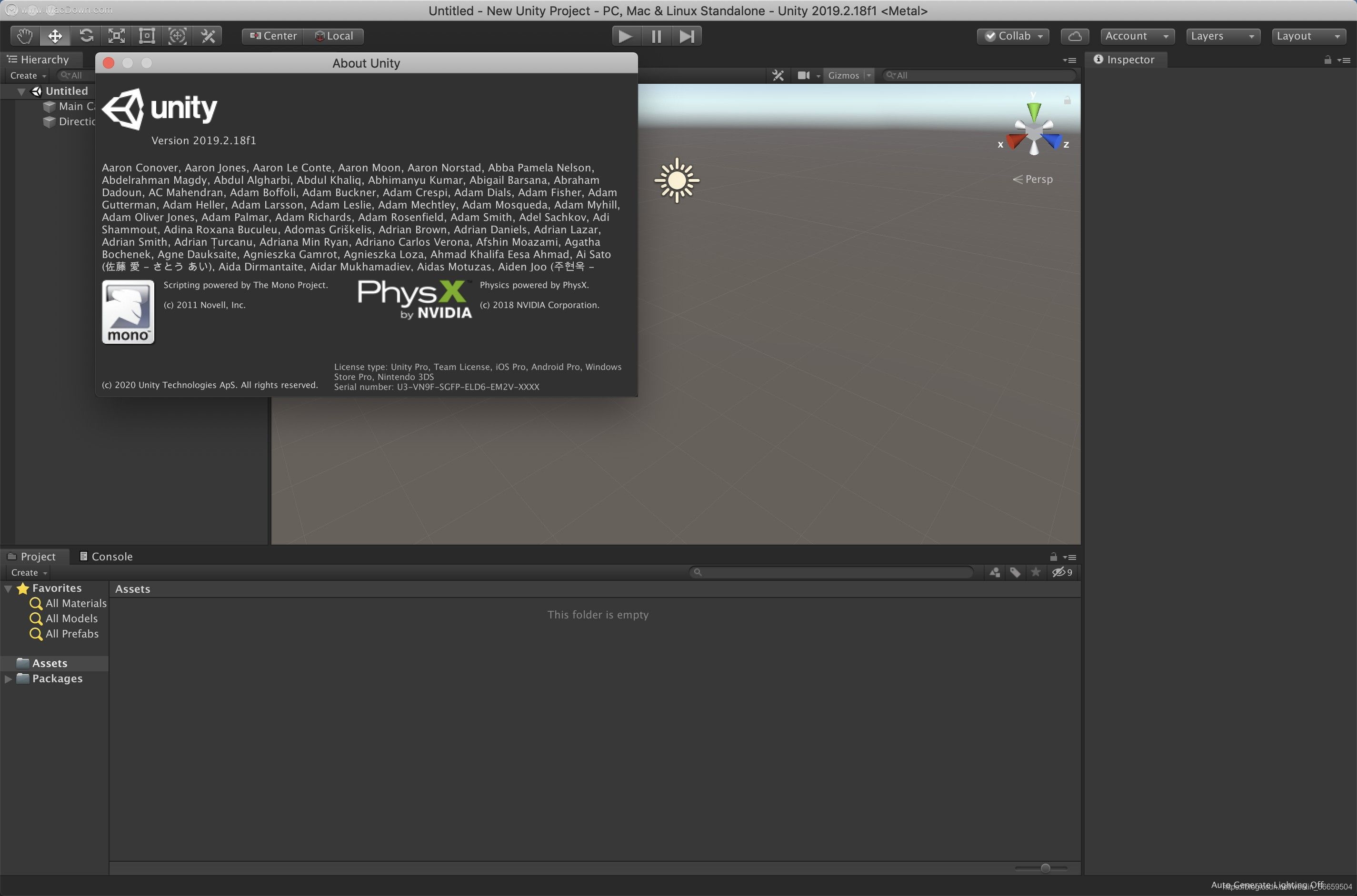Click the Step forward button
Screen dimensions: 1357x896
[686, 36]
